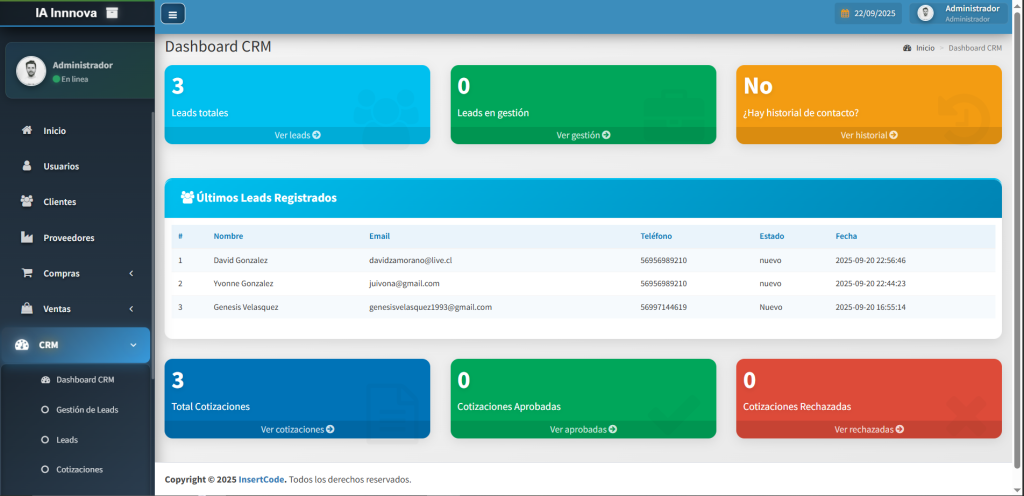The height and width of the screenshot is (496, 1024).
Task: Click Ver historial on orange card
Action: pos(869,135)
